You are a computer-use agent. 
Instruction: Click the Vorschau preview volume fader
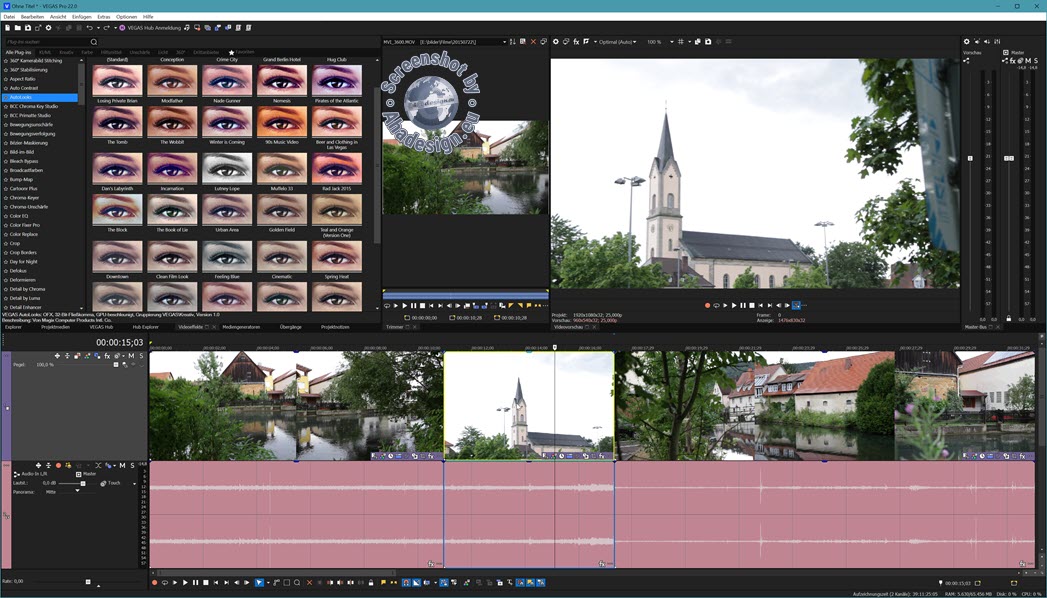pyautogui.click(x=970, y=158)
